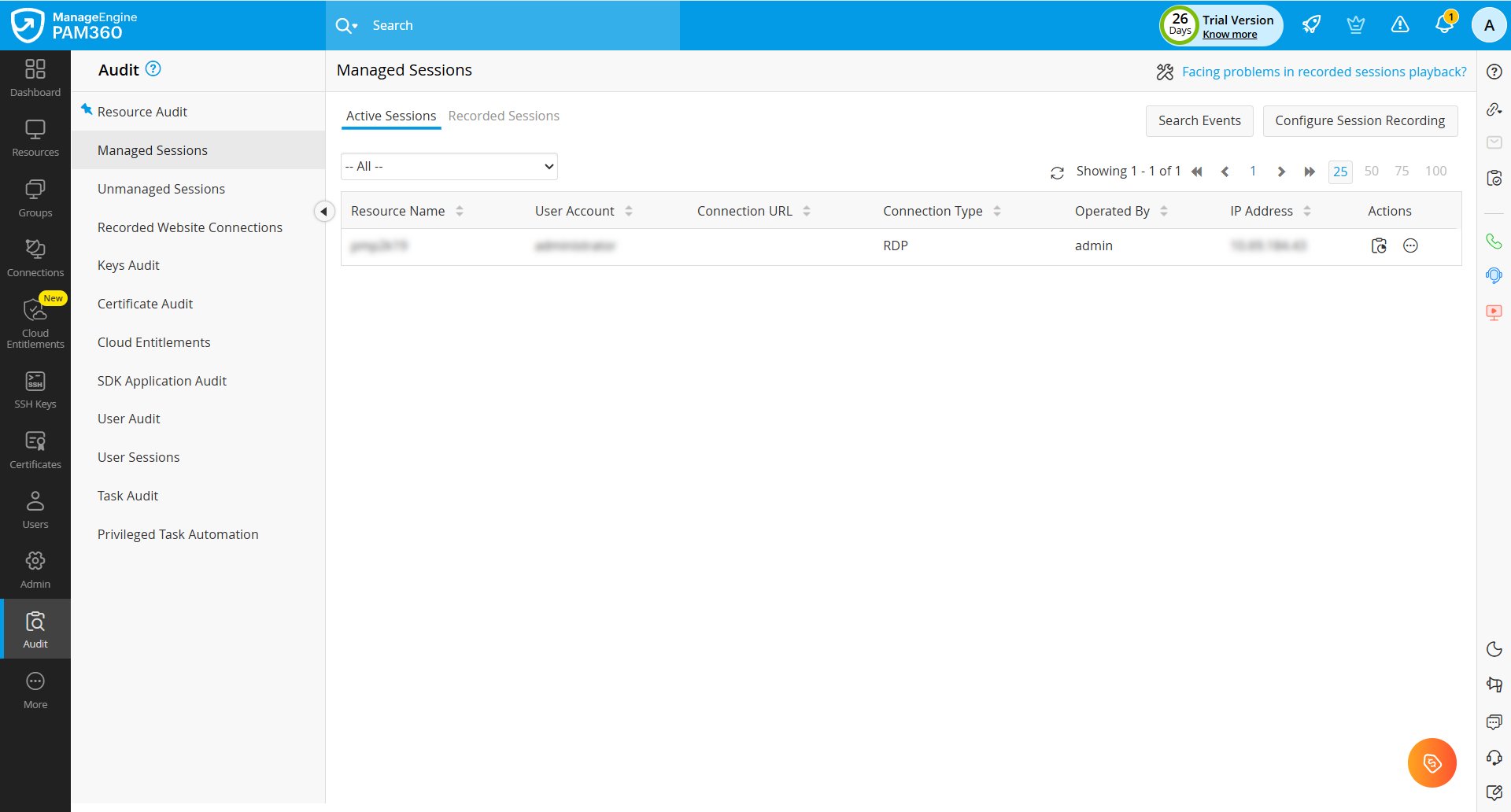
Task: Open the orange floating tag button
Action: tap(1432, 762)
